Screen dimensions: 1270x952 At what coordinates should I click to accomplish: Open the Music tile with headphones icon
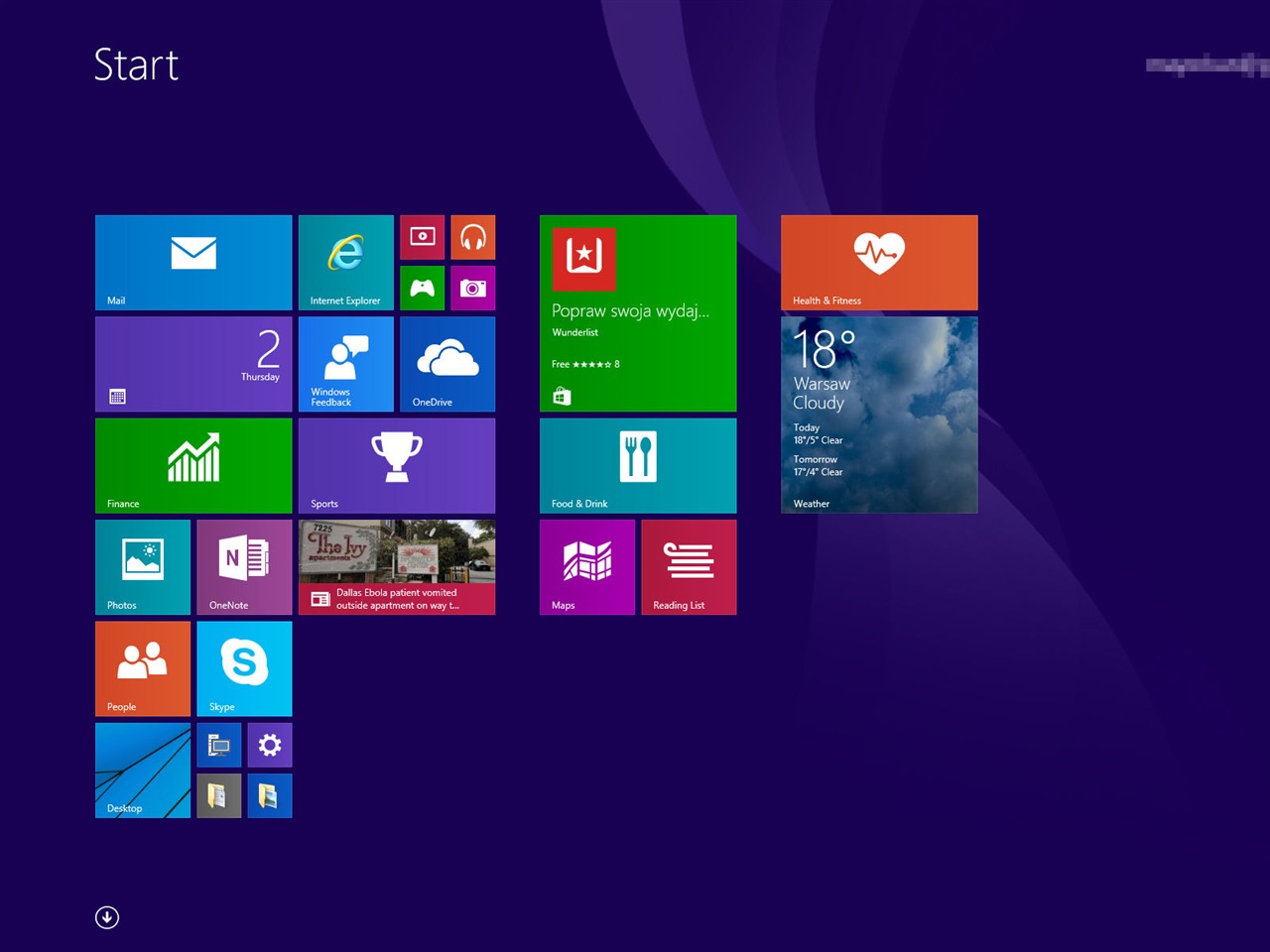tap(473, 237)
